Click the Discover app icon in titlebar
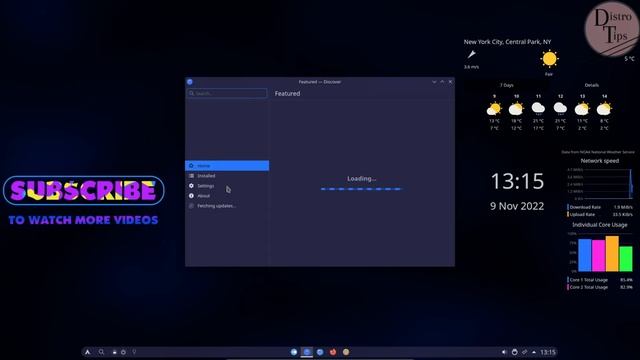 [190, 82]
